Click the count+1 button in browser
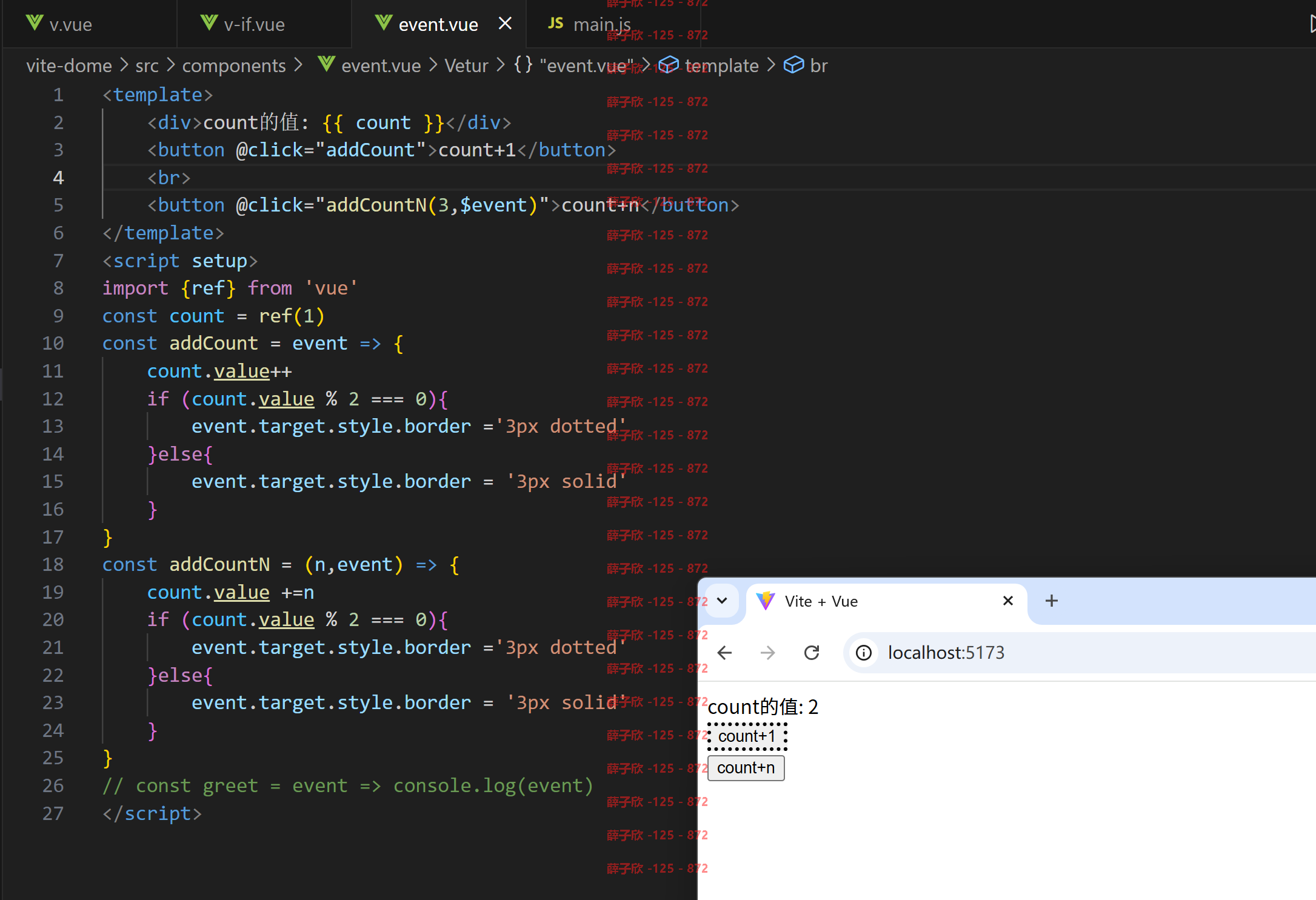 pyautogui.click(x=747, y=736)
